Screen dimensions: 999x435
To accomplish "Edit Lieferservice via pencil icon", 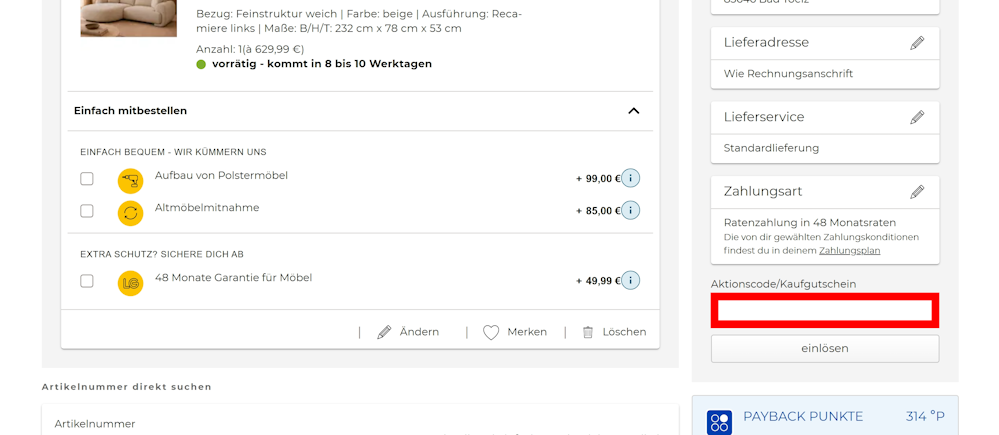I will point(917,117).
